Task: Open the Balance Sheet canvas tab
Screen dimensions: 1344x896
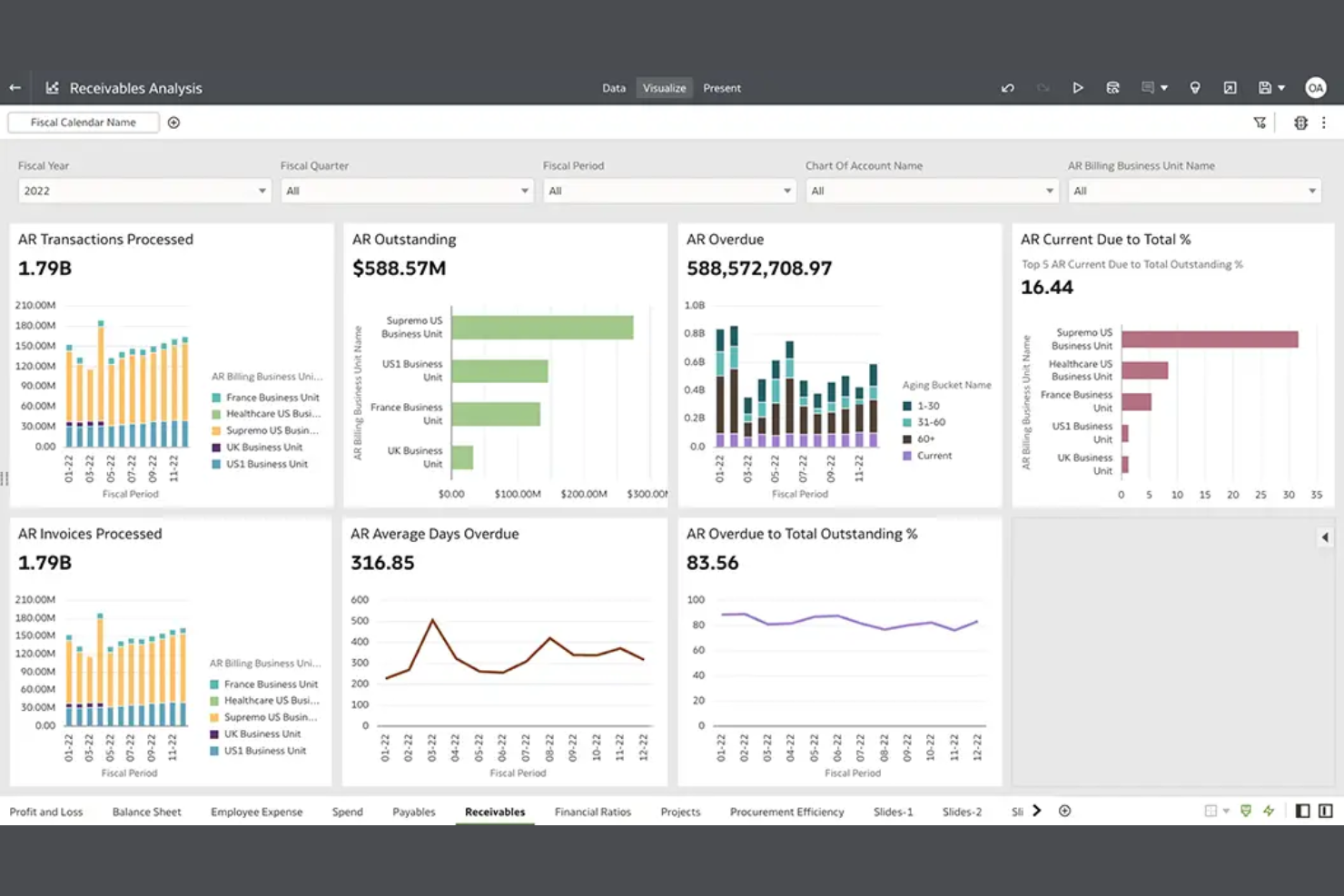Action: point(147,812)
